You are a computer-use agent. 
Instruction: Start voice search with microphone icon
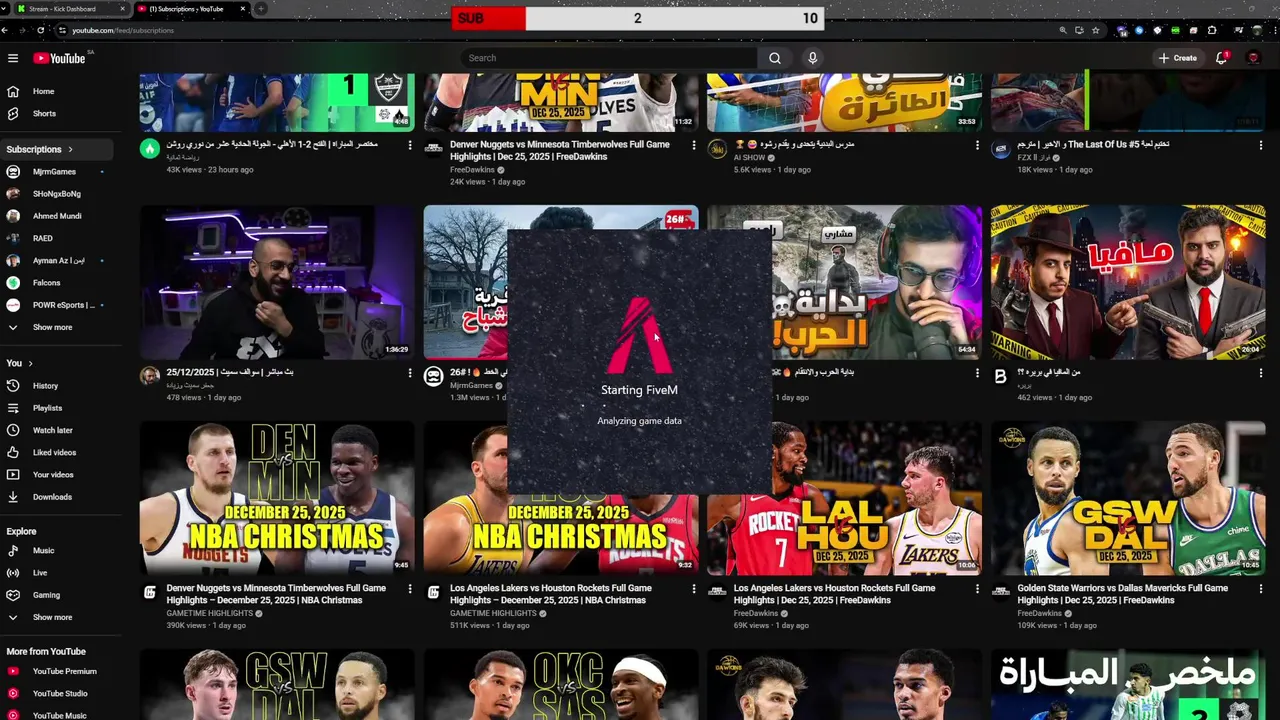click(x=812, y=58)
